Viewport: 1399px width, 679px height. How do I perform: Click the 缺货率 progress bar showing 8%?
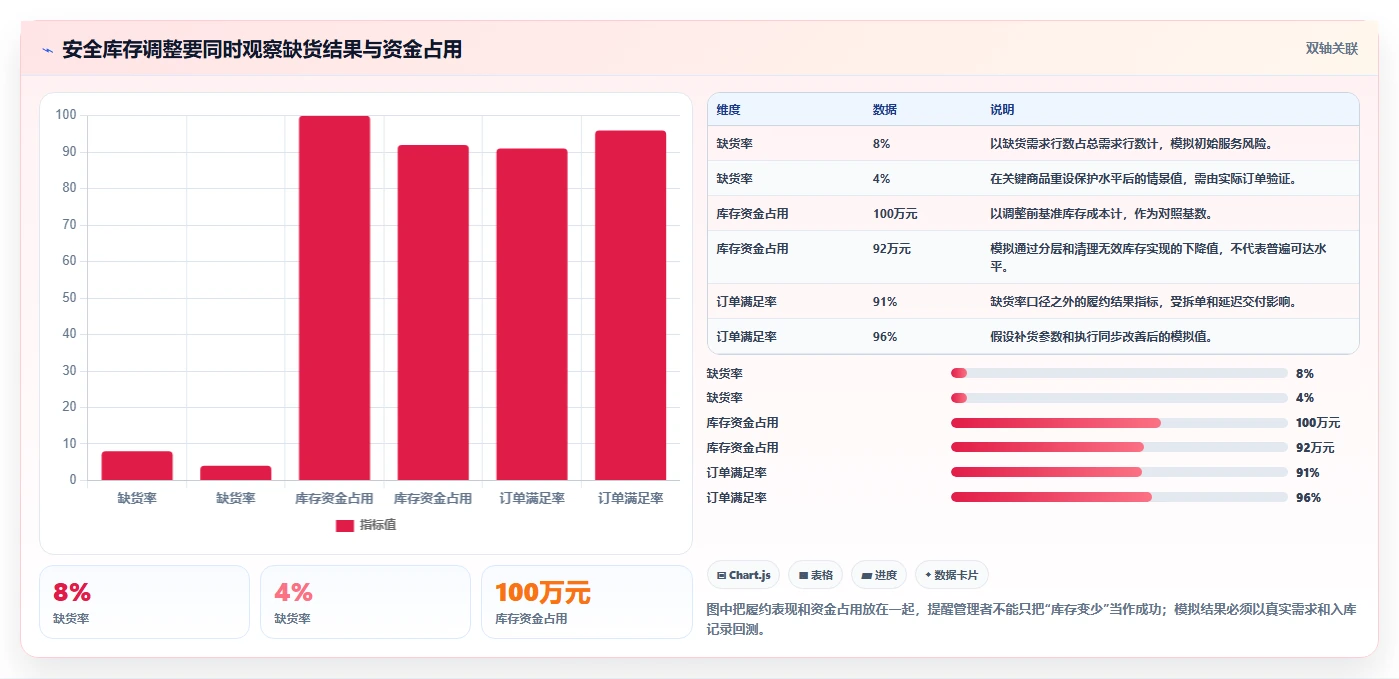tap(1119, 373)
